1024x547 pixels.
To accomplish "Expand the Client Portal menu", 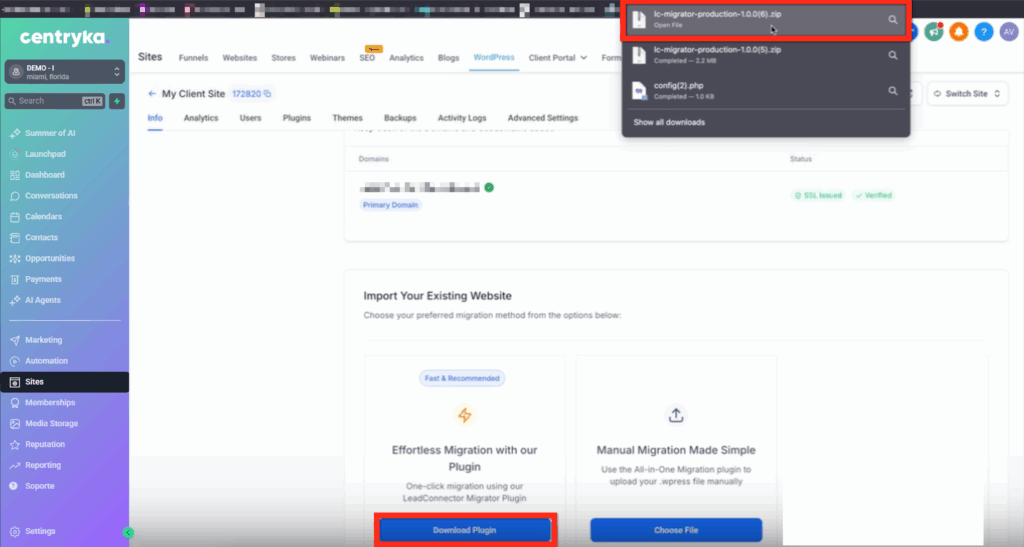I will coord(558,58).
